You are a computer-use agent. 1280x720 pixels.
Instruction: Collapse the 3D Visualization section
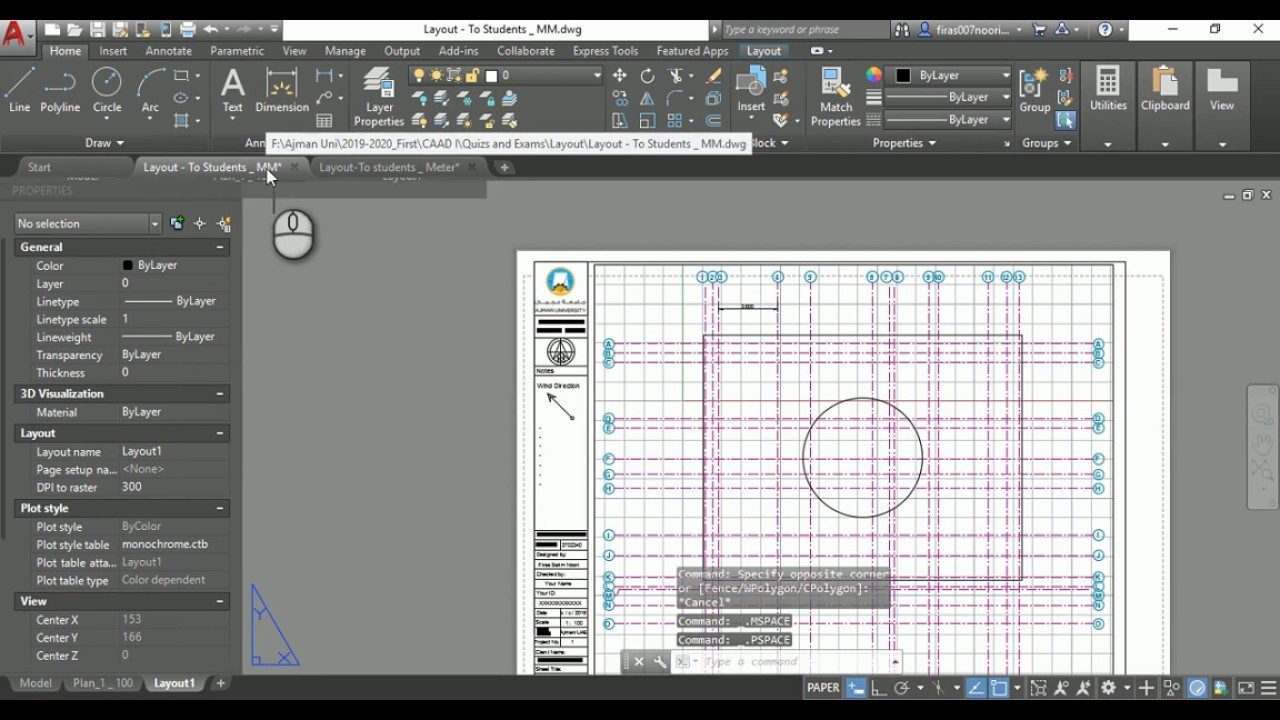pyautogui.click(x=220, y=394)
